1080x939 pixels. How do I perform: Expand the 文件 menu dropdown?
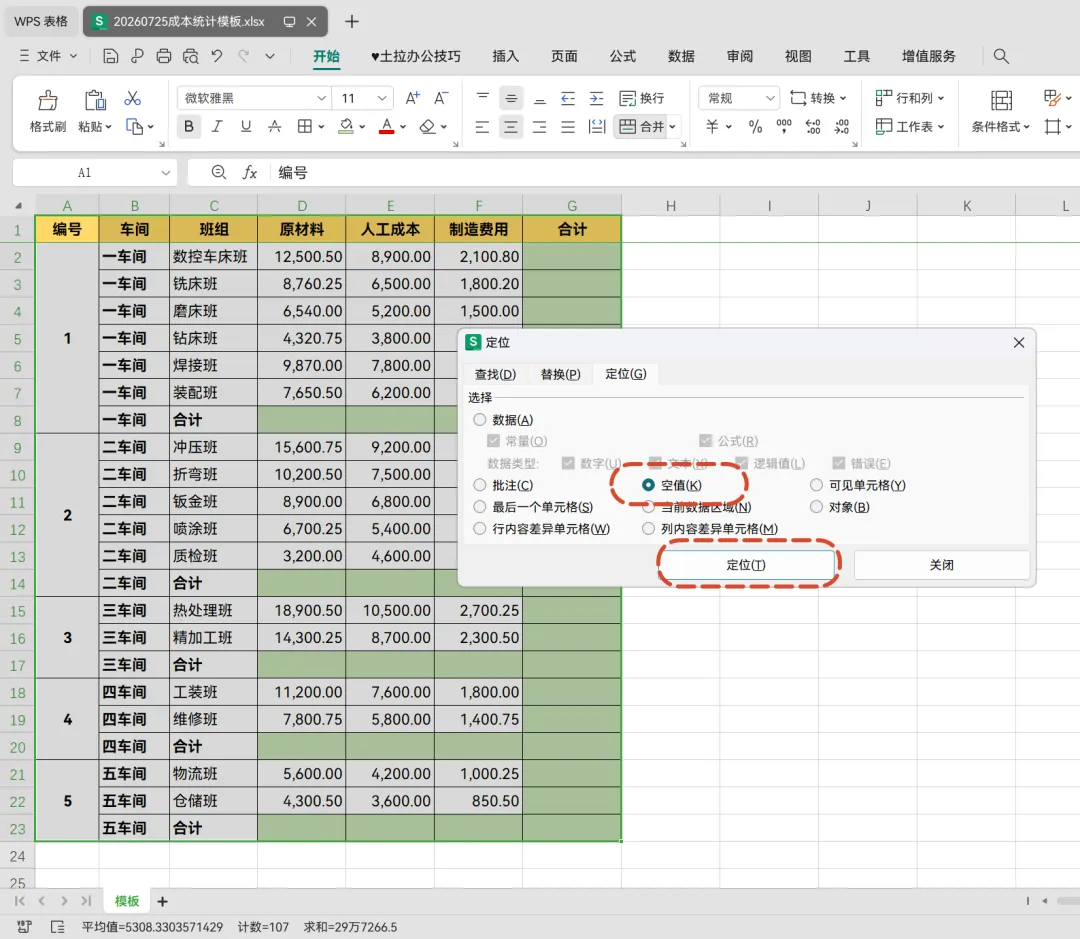pos(74,56)
